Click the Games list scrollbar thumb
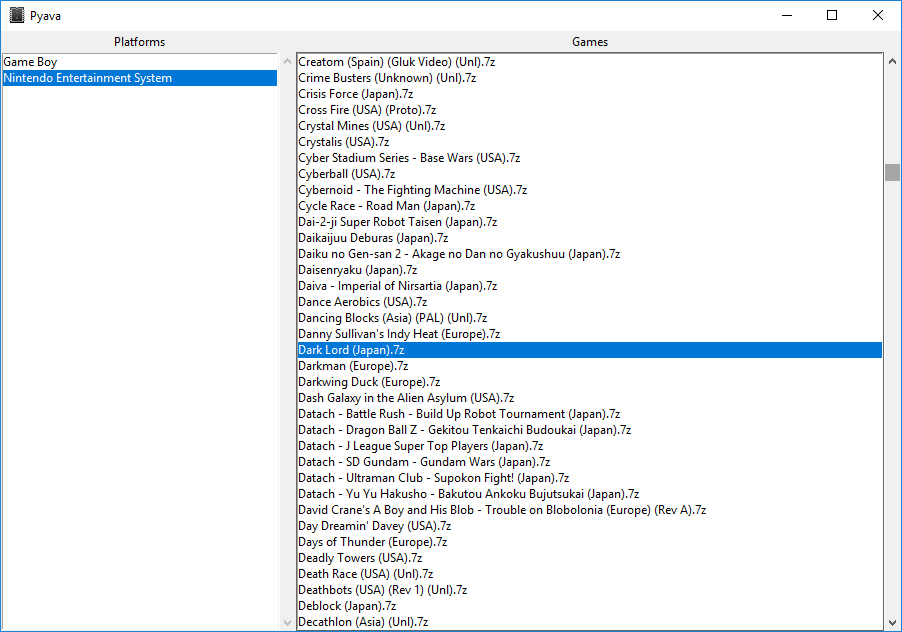This screenshot has height=632, width=902. [x=892, y=172]
